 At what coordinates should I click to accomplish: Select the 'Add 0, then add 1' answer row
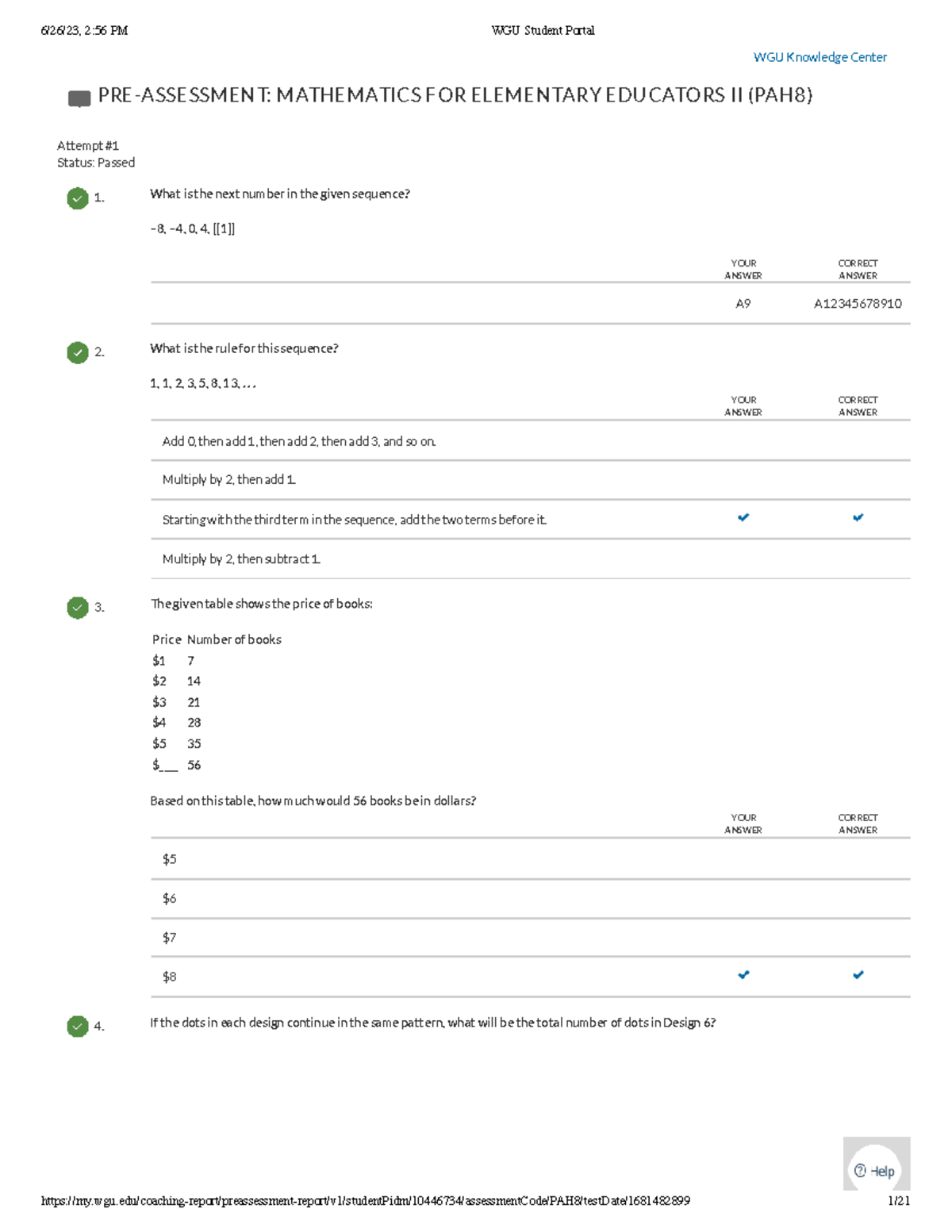299,442
